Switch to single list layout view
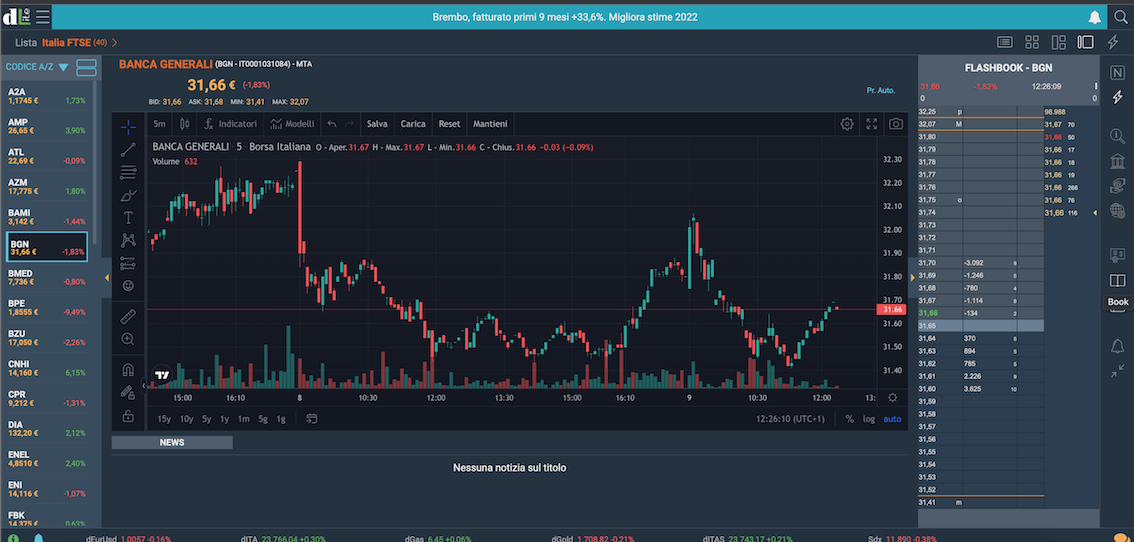Image resolution: width=1134 pixels, height=542 pixels. click(1005, 42)
